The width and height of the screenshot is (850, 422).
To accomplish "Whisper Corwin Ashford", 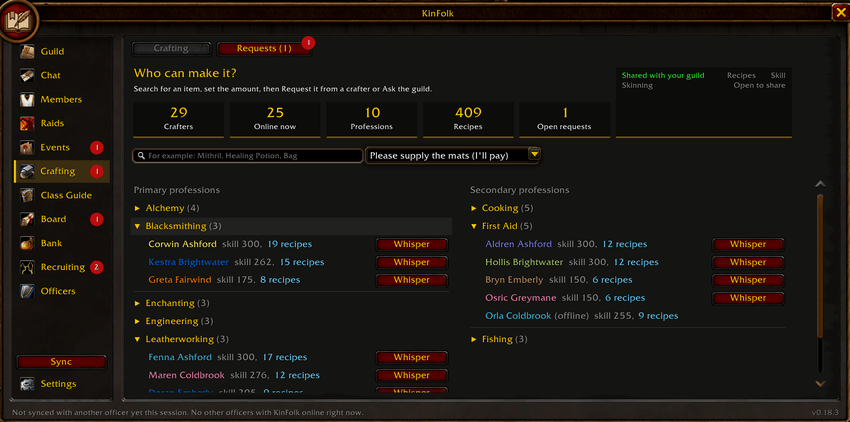I will (x=411, y=244).
